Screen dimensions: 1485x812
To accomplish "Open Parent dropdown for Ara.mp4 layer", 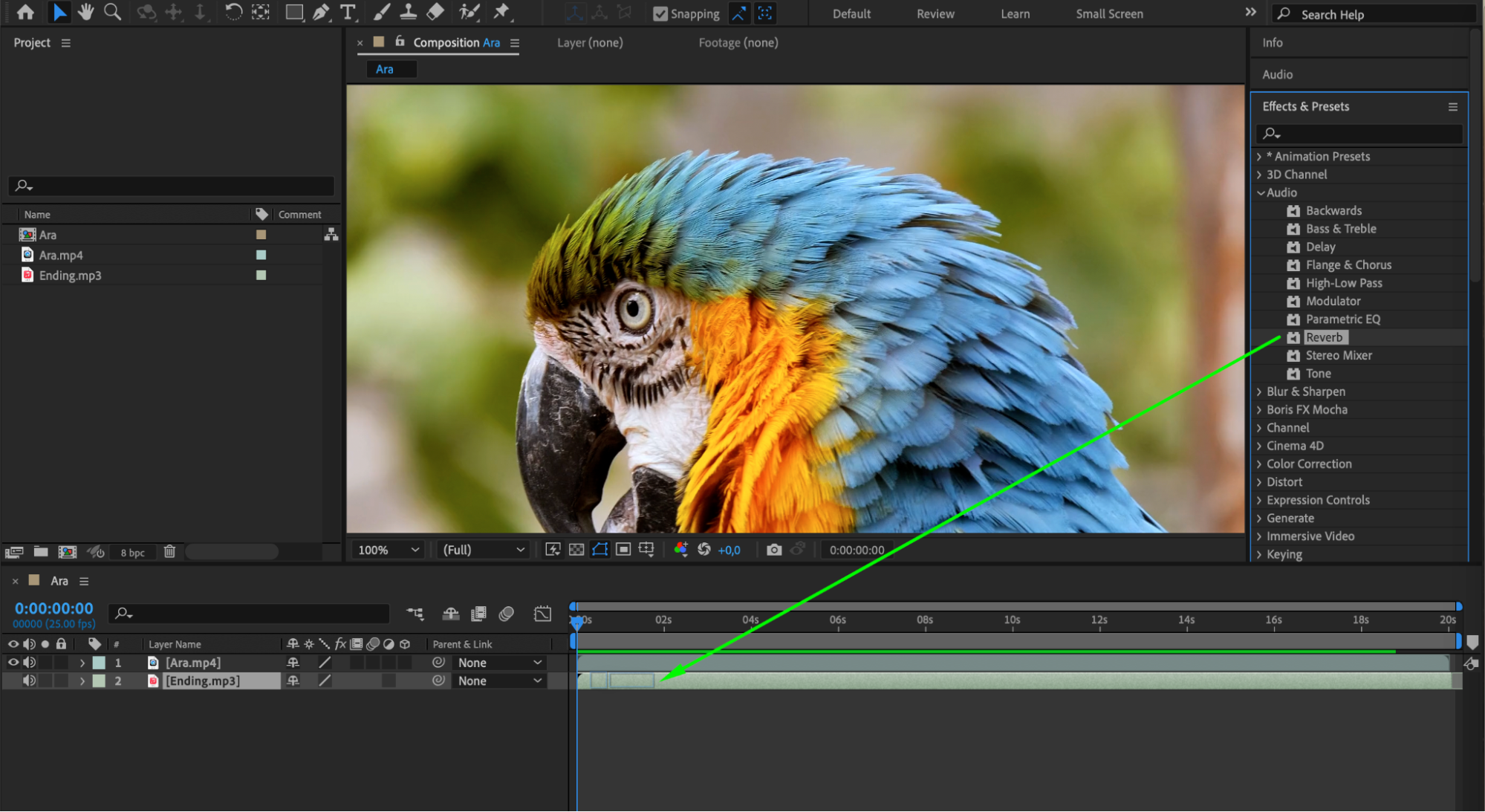I will click(499, 662).
